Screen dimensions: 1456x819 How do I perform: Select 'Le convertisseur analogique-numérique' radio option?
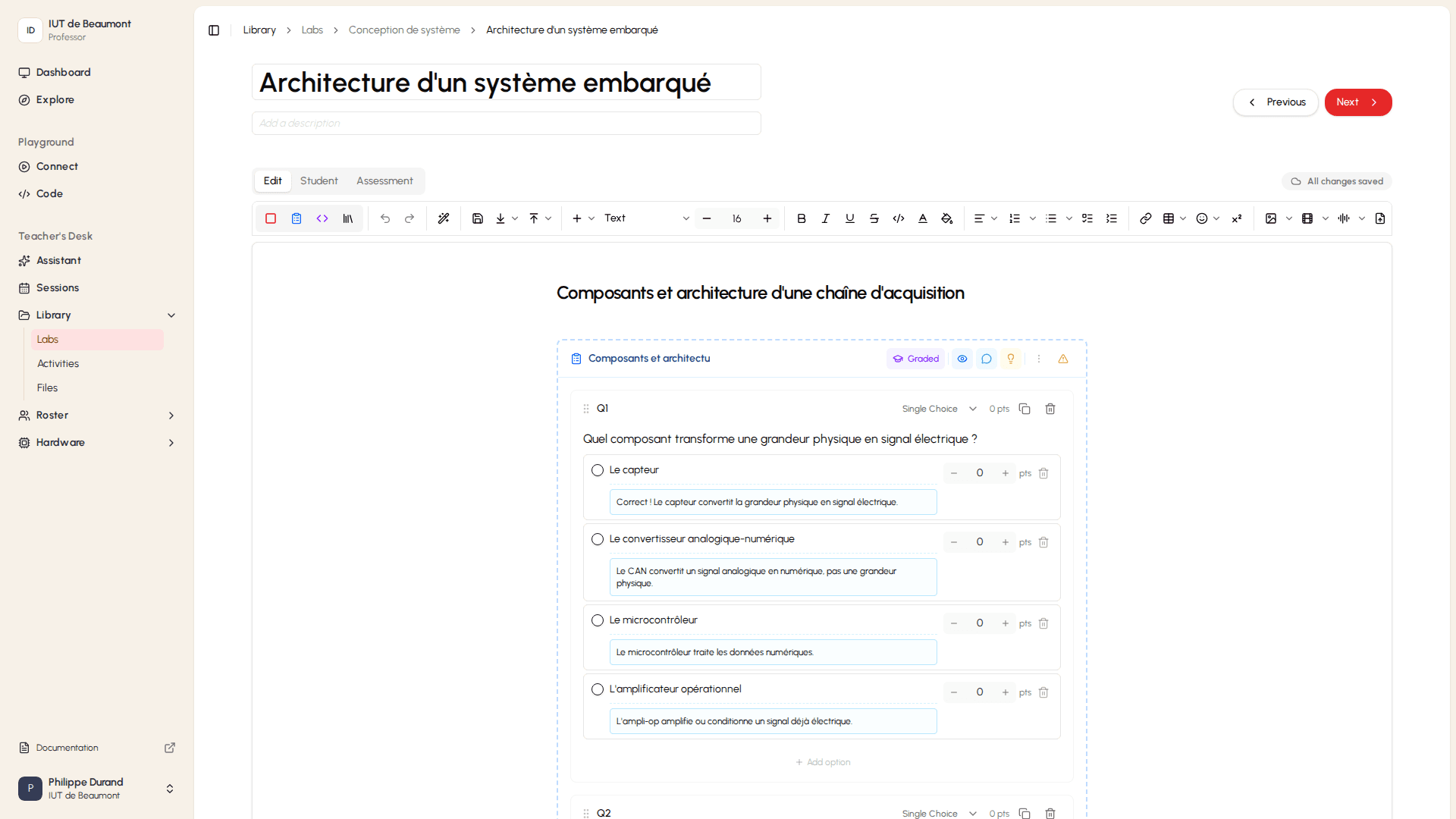coord(598,539)
